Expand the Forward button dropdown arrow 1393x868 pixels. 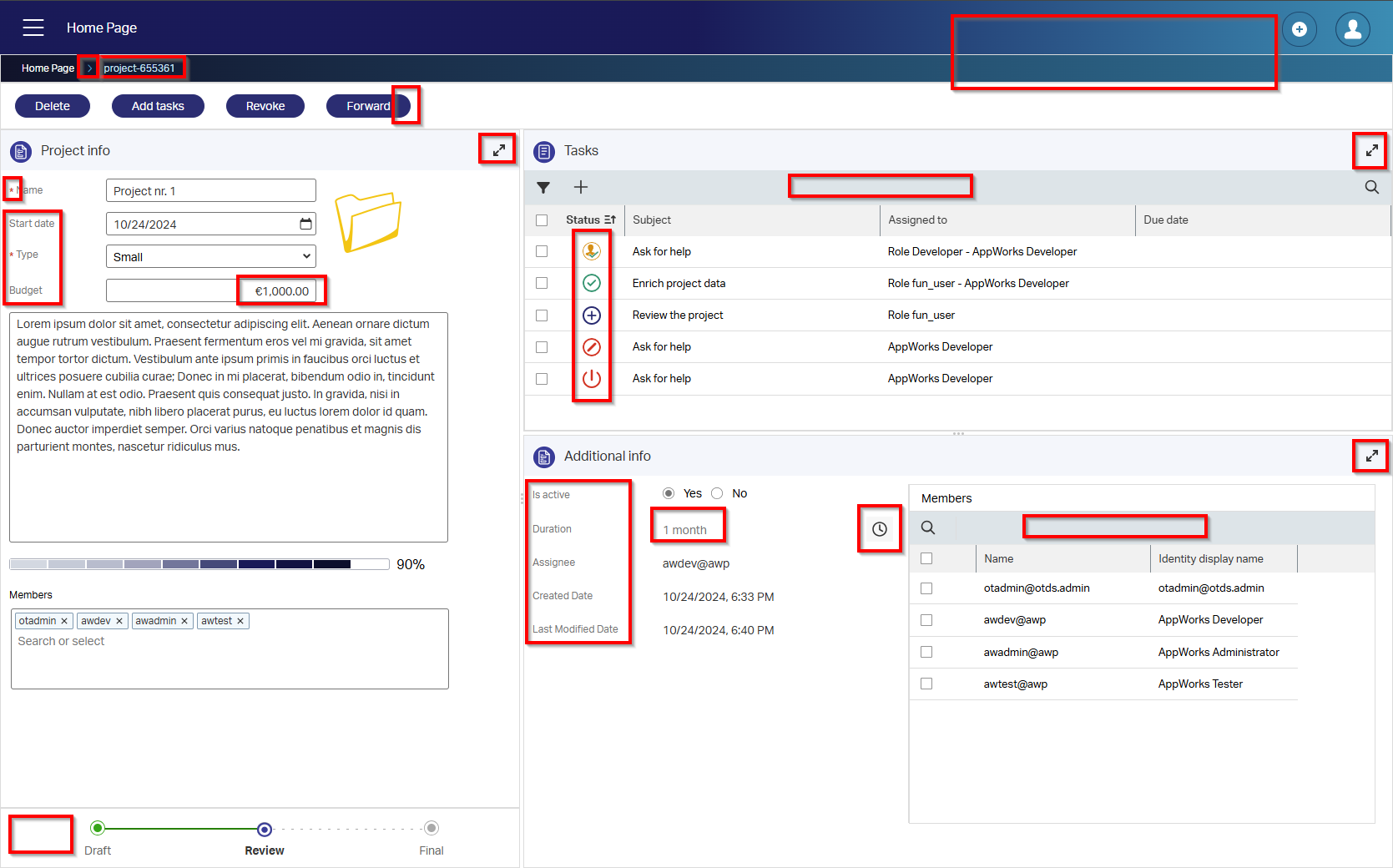click(x=405, y=106)
